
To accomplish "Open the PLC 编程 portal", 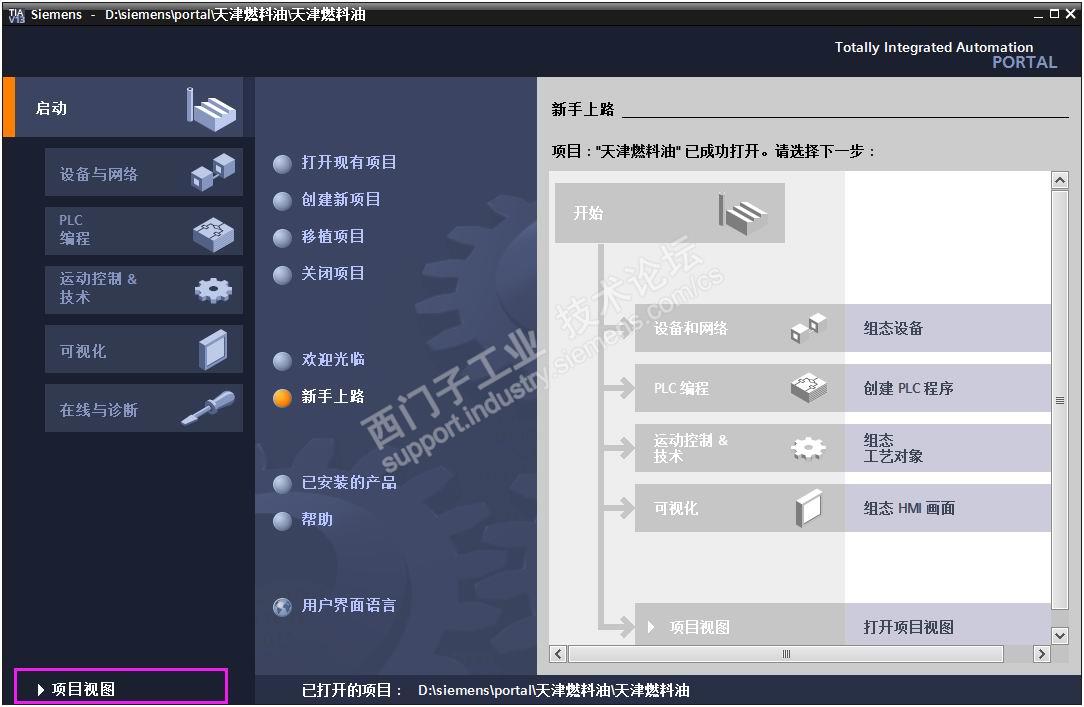I will click(x=144, y=231).
